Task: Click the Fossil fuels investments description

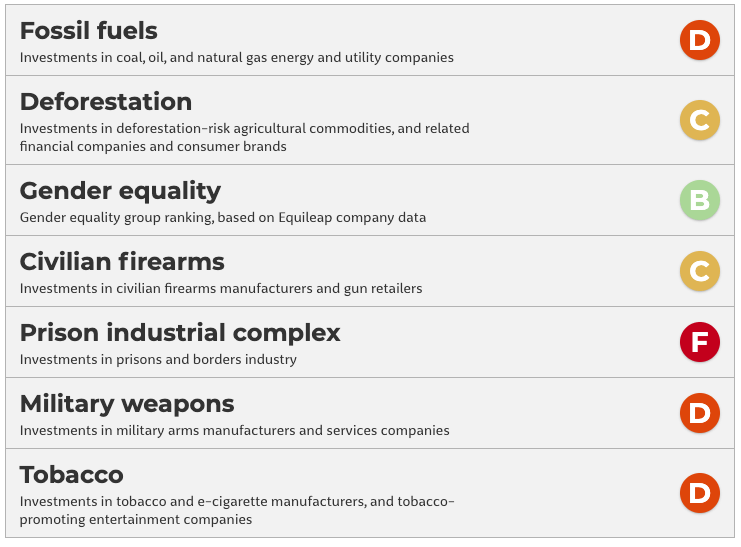Action: [237, 58]
